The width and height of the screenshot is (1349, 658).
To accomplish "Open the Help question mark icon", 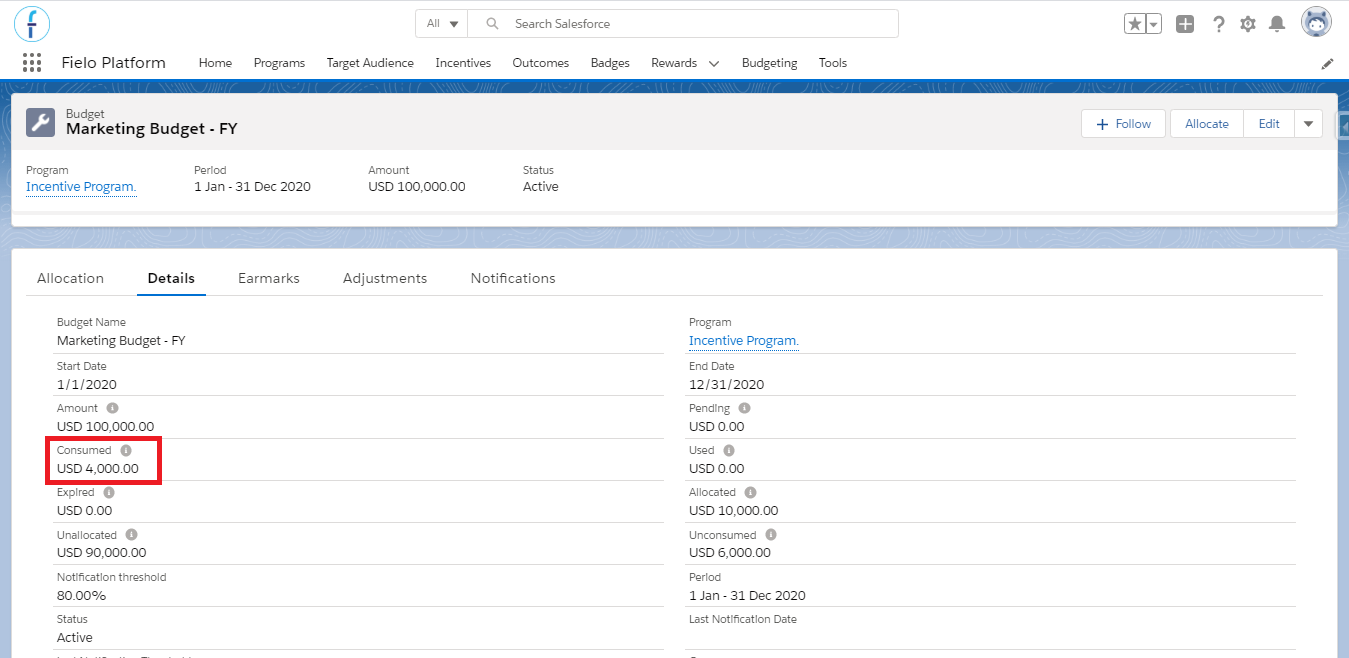I will (x=1218, y=24).
